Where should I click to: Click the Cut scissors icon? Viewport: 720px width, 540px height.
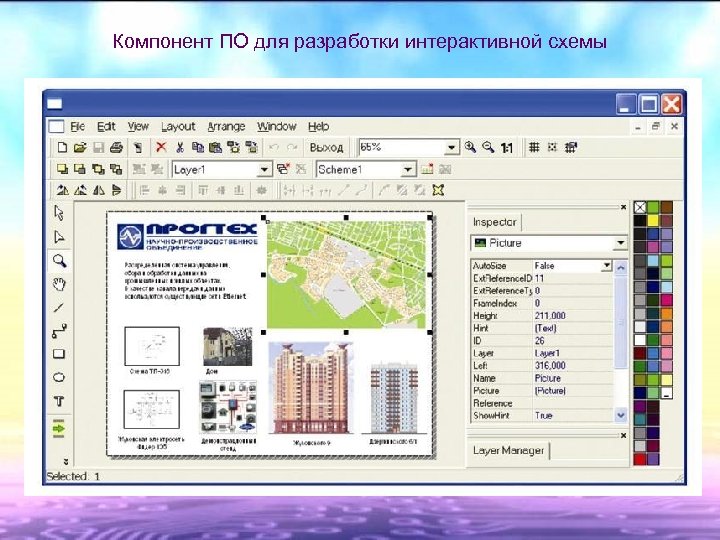180,147
